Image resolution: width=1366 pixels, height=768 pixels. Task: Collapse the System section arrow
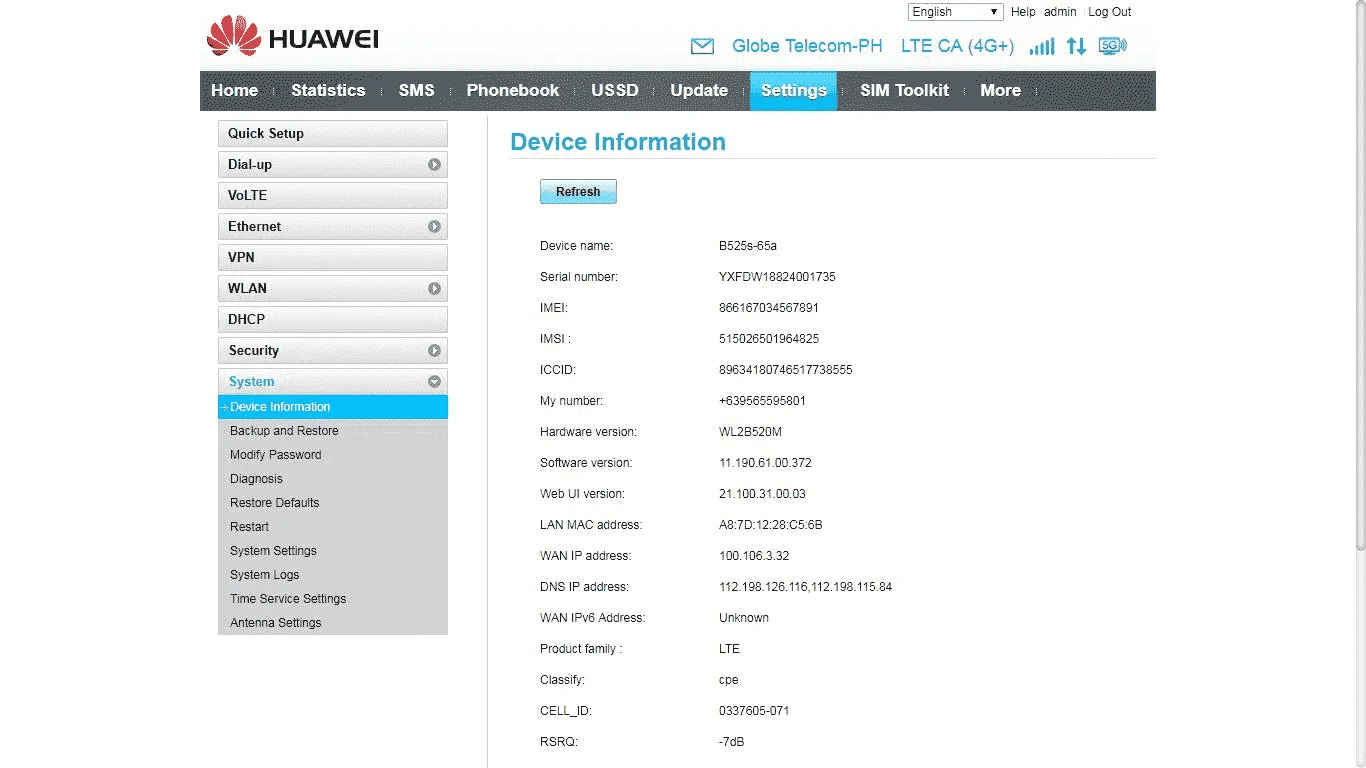pos(434,381)
